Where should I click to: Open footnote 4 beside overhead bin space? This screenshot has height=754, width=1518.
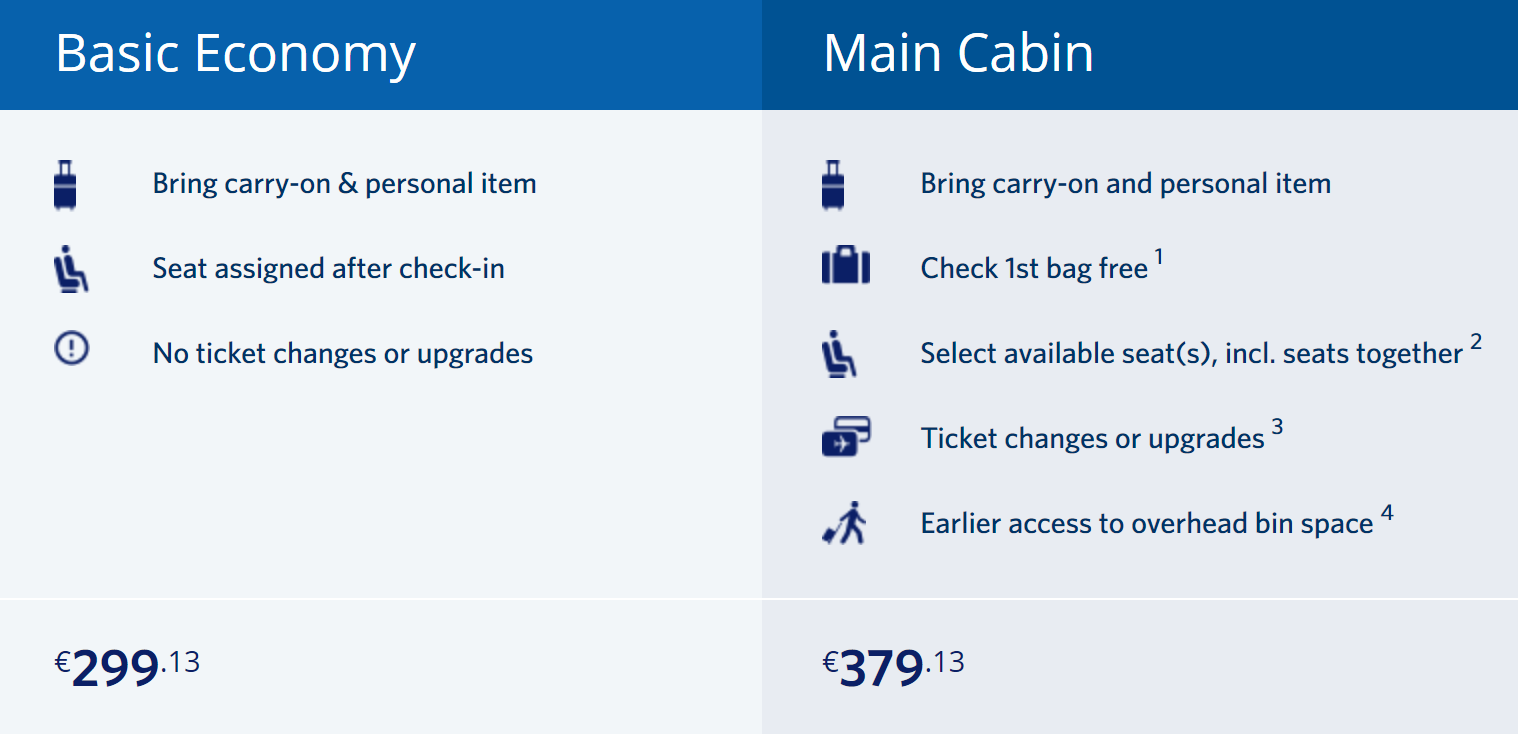point(1387,513)
